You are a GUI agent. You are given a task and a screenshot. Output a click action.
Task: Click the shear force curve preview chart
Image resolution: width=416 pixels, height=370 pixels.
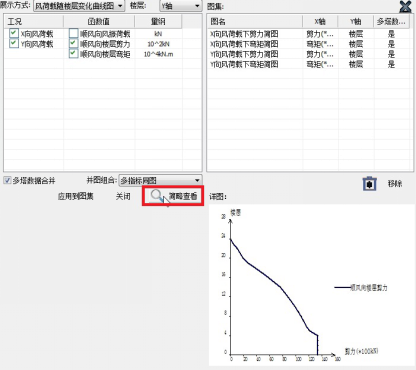click(312, 285)
